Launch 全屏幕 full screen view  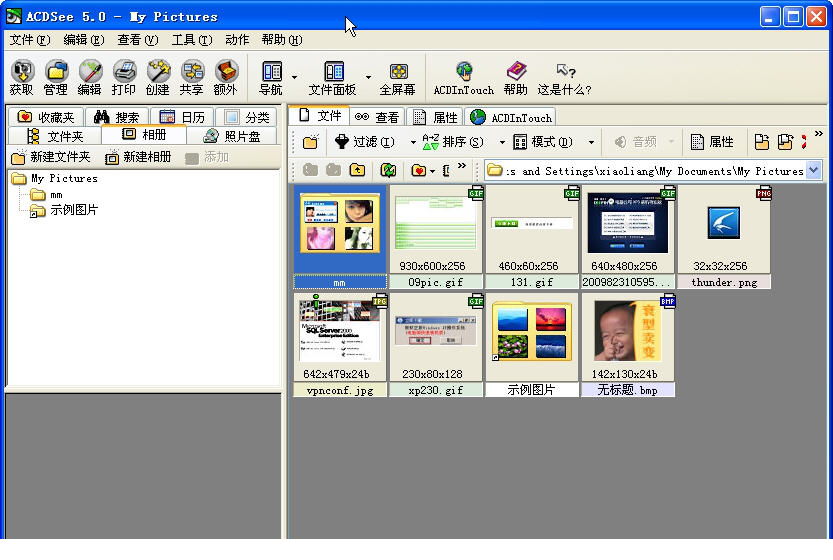(397, 76)
